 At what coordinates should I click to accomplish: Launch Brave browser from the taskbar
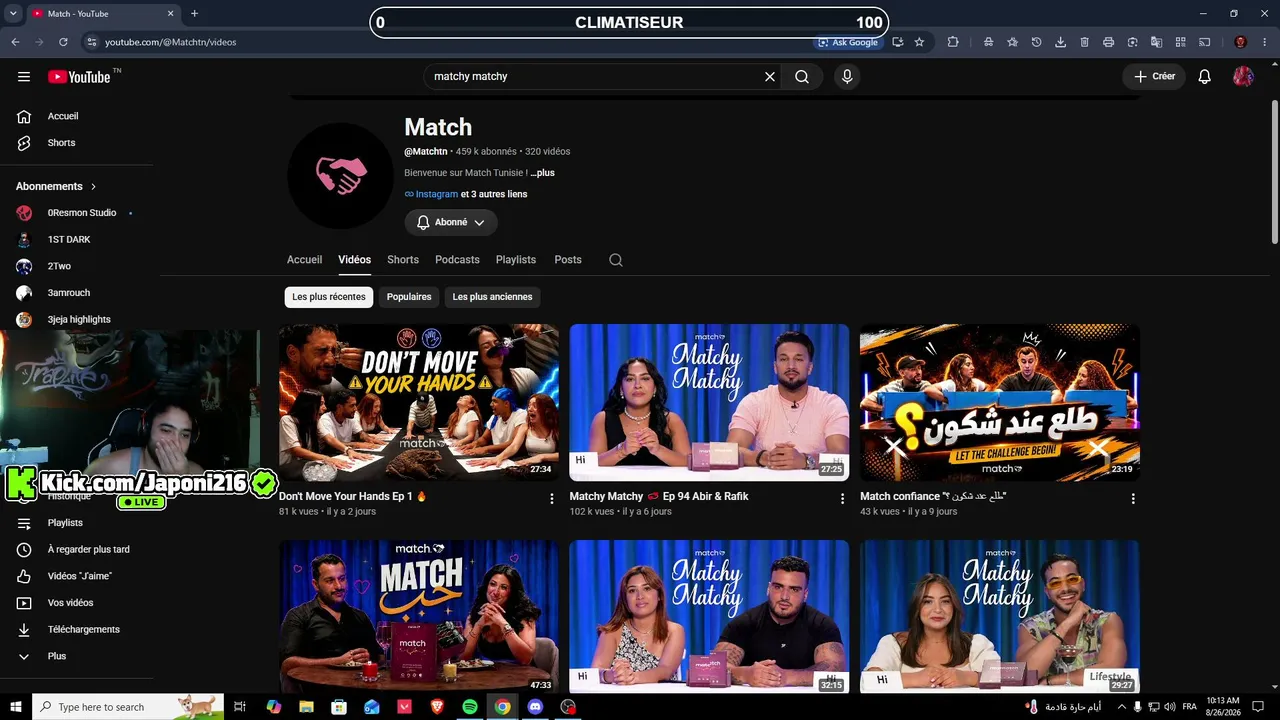(437, 707)
